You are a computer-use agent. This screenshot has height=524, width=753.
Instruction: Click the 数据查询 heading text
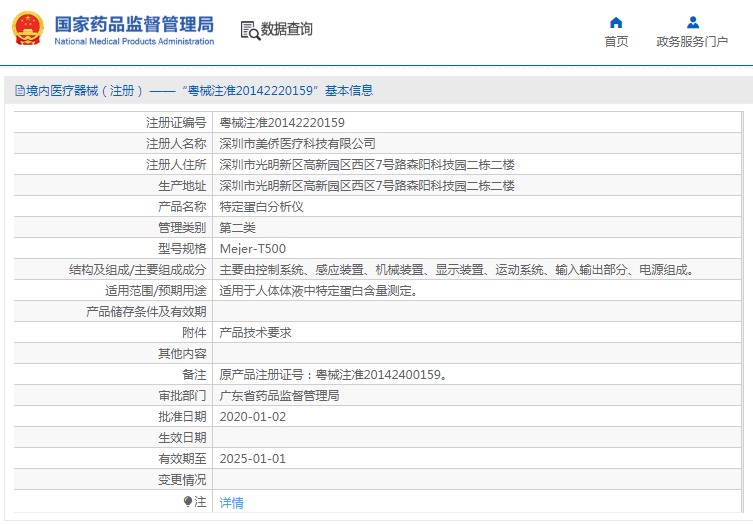click(286, 30)
